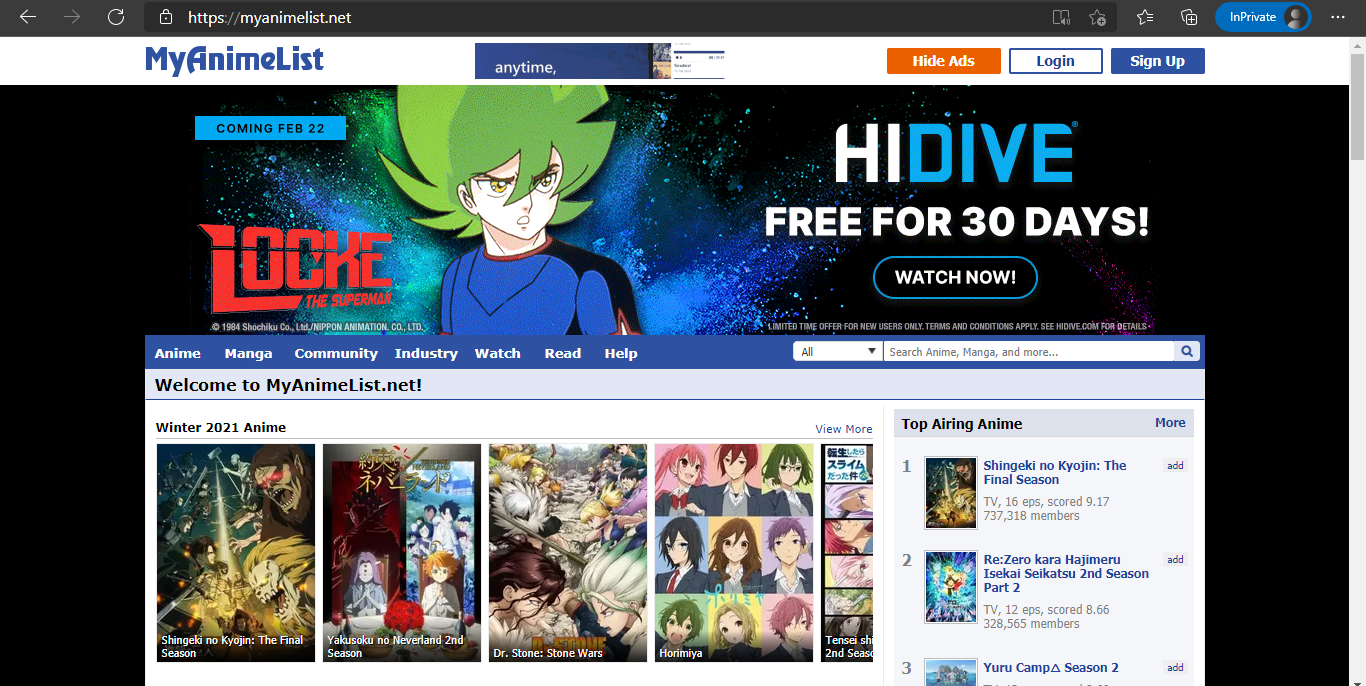
Task: View site info via address bar lock icon
Action: click(x=166, y=17)
